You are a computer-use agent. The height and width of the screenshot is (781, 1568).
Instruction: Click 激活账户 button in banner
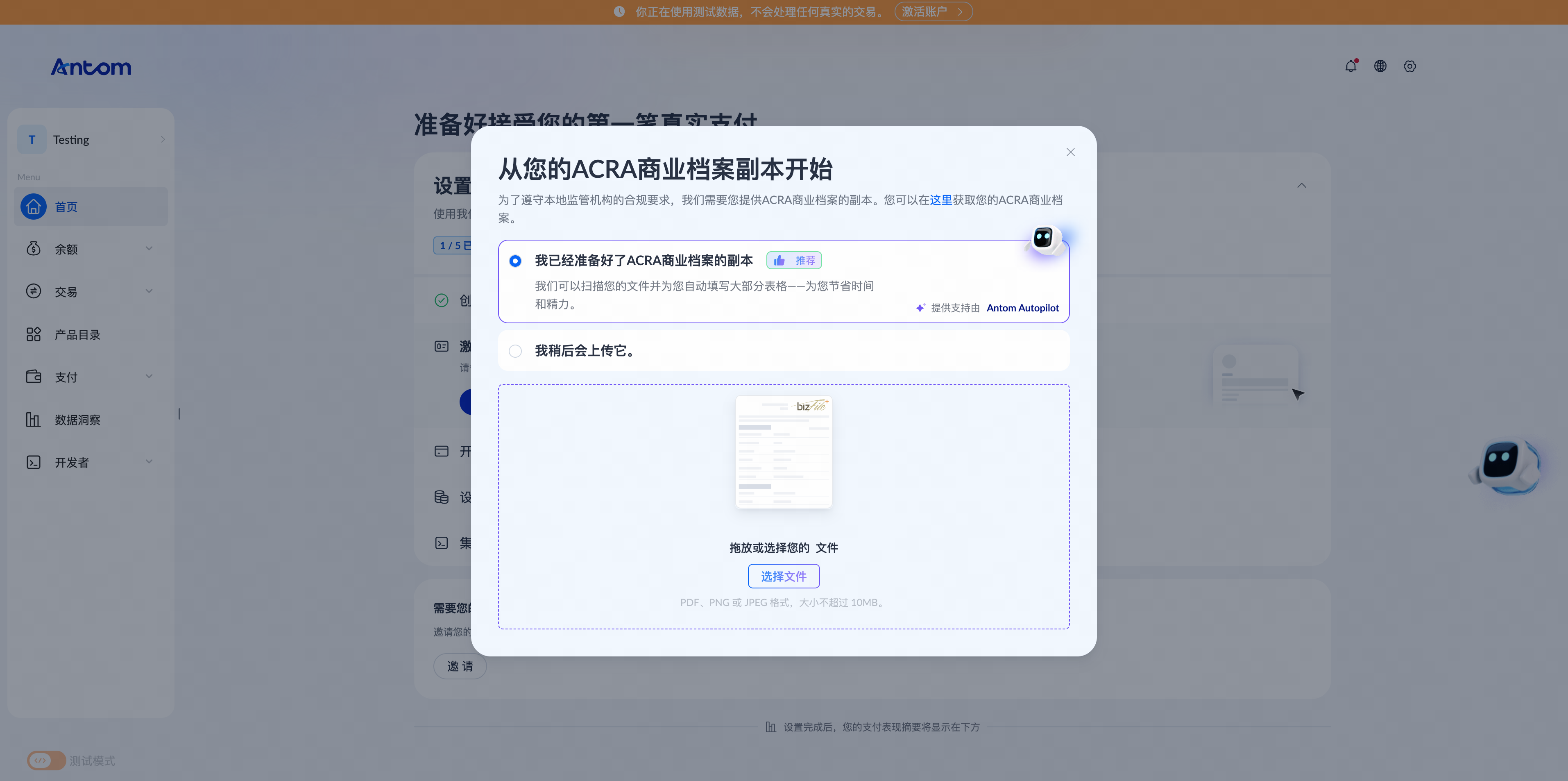coord(933,11)
